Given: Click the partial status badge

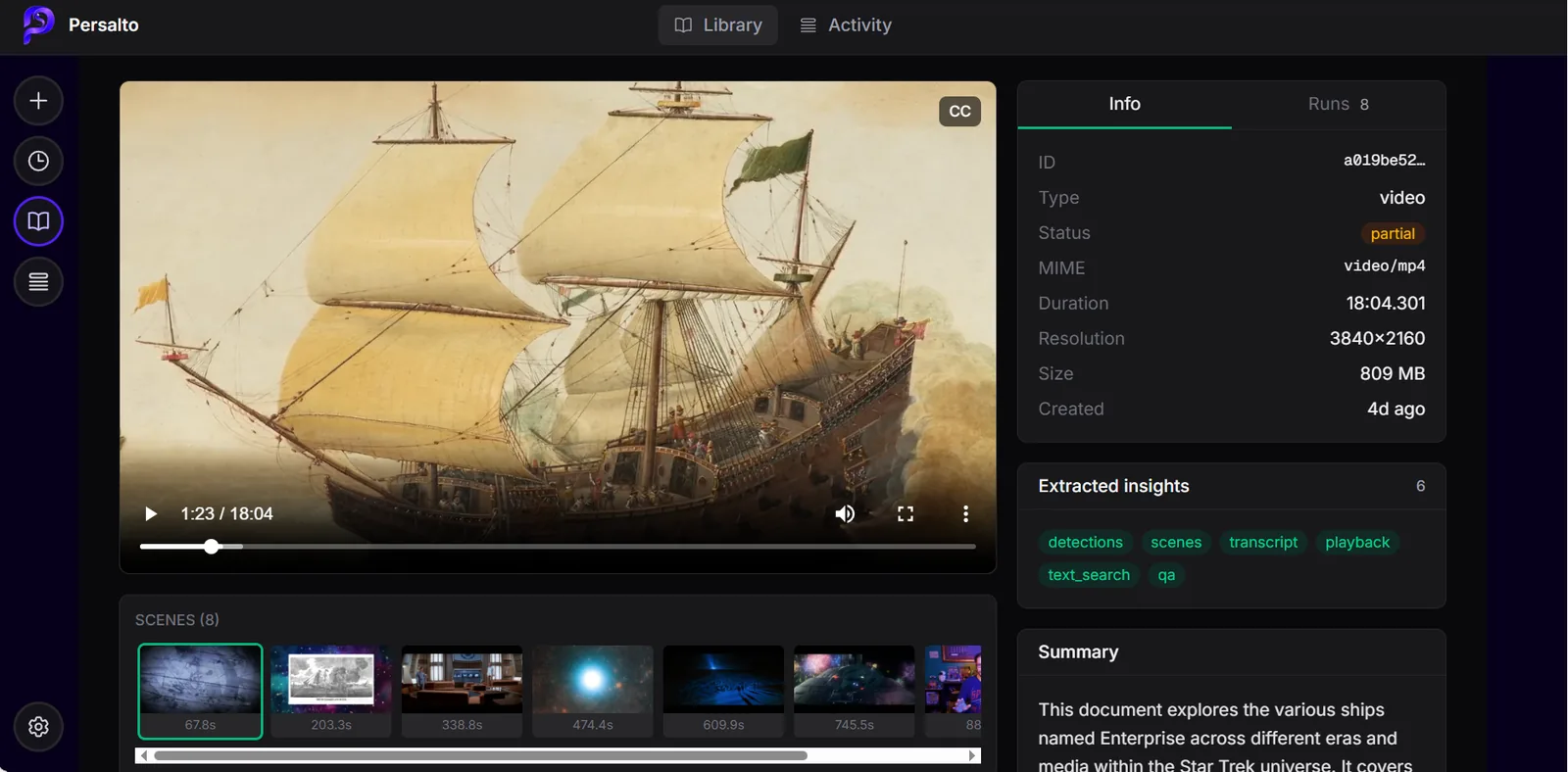Looking at the screenshot, I should coord(1393,233).
